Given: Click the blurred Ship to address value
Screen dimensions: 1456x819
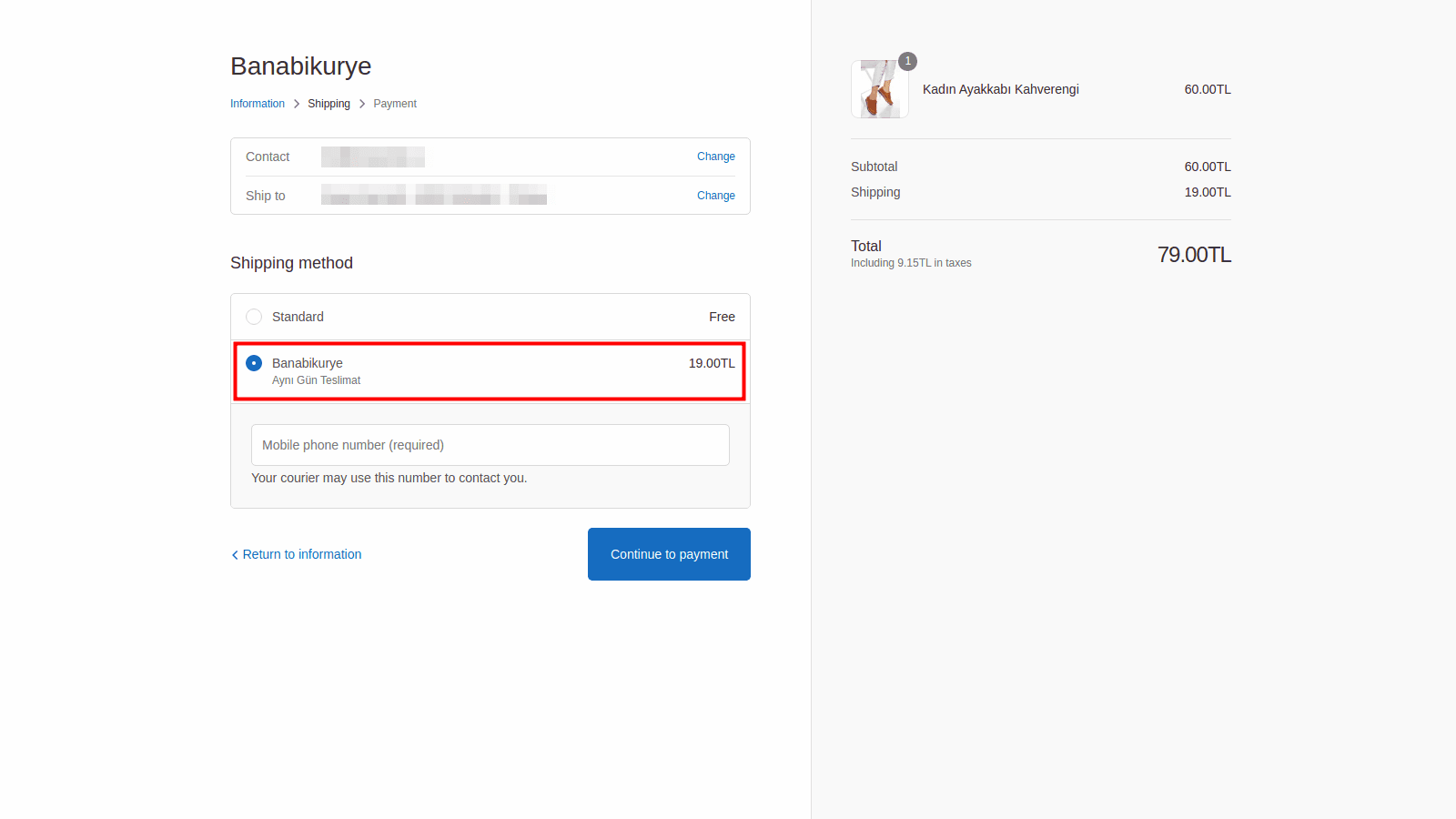Looking at the screenshot, I should pos(433,195).
